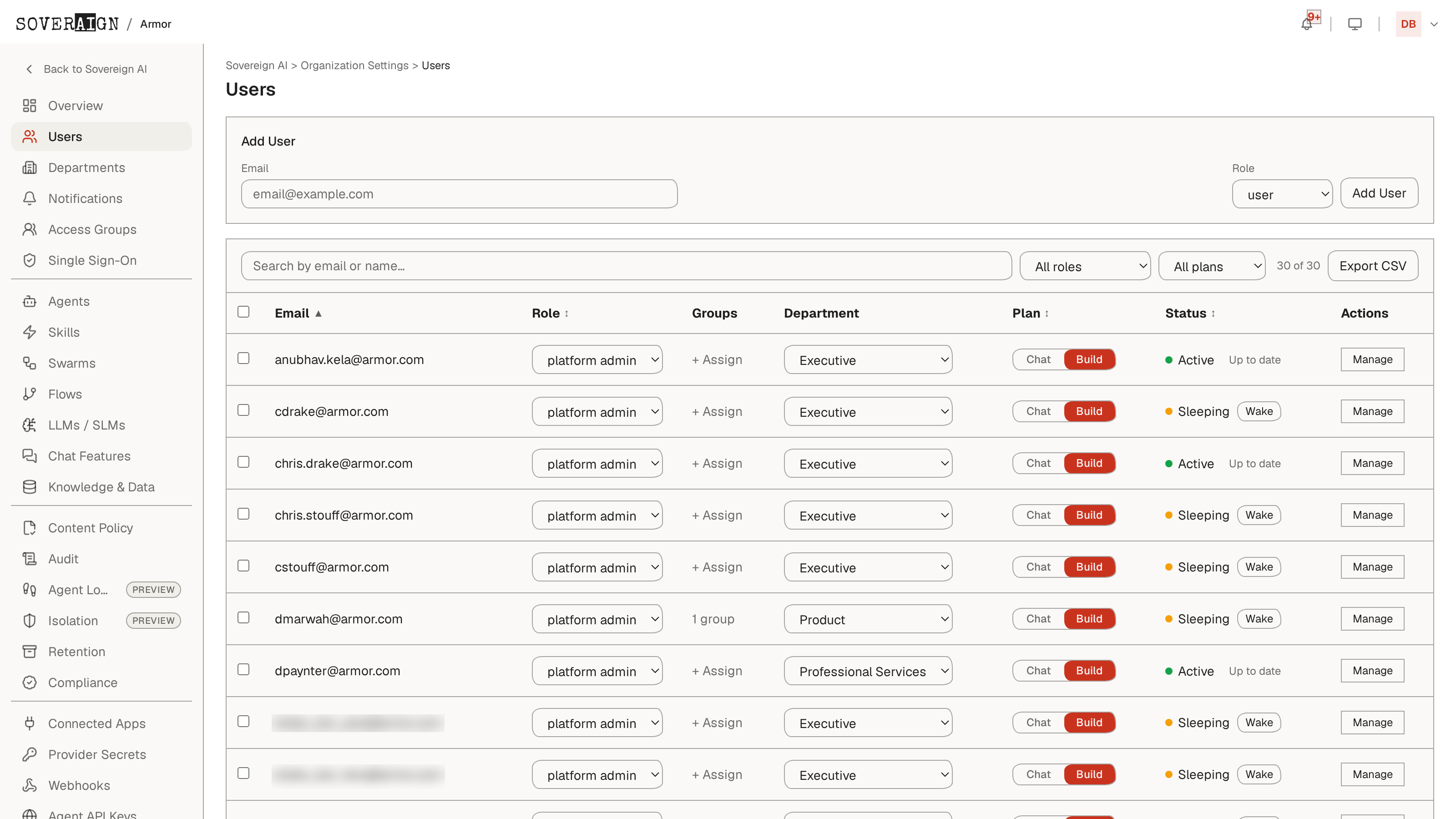Click the Isolation shield icon
This screenshot has width=1456, height=819.
click(30, 621)
